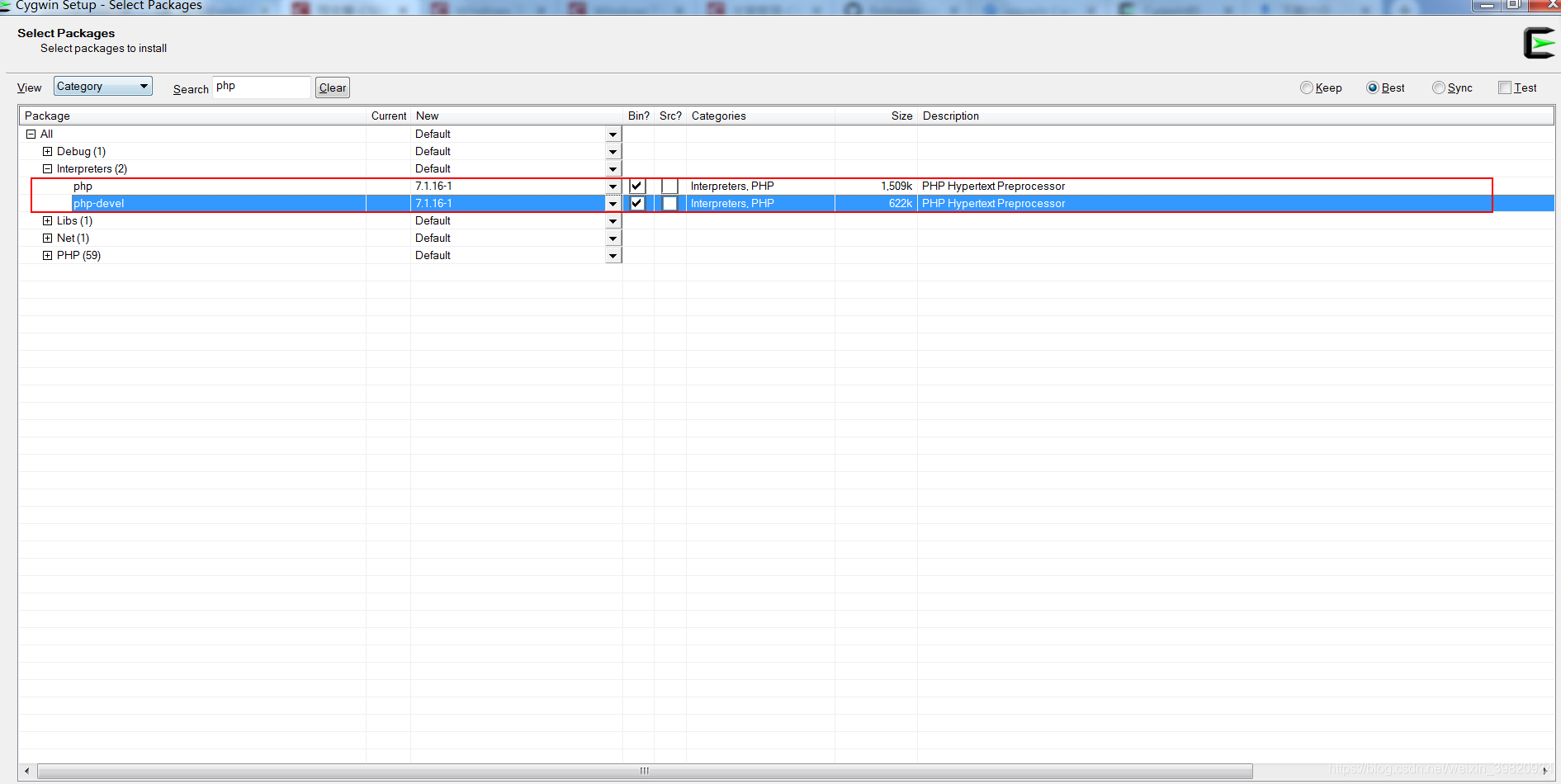Select the php-devel package row name

[x=99, y=203]
